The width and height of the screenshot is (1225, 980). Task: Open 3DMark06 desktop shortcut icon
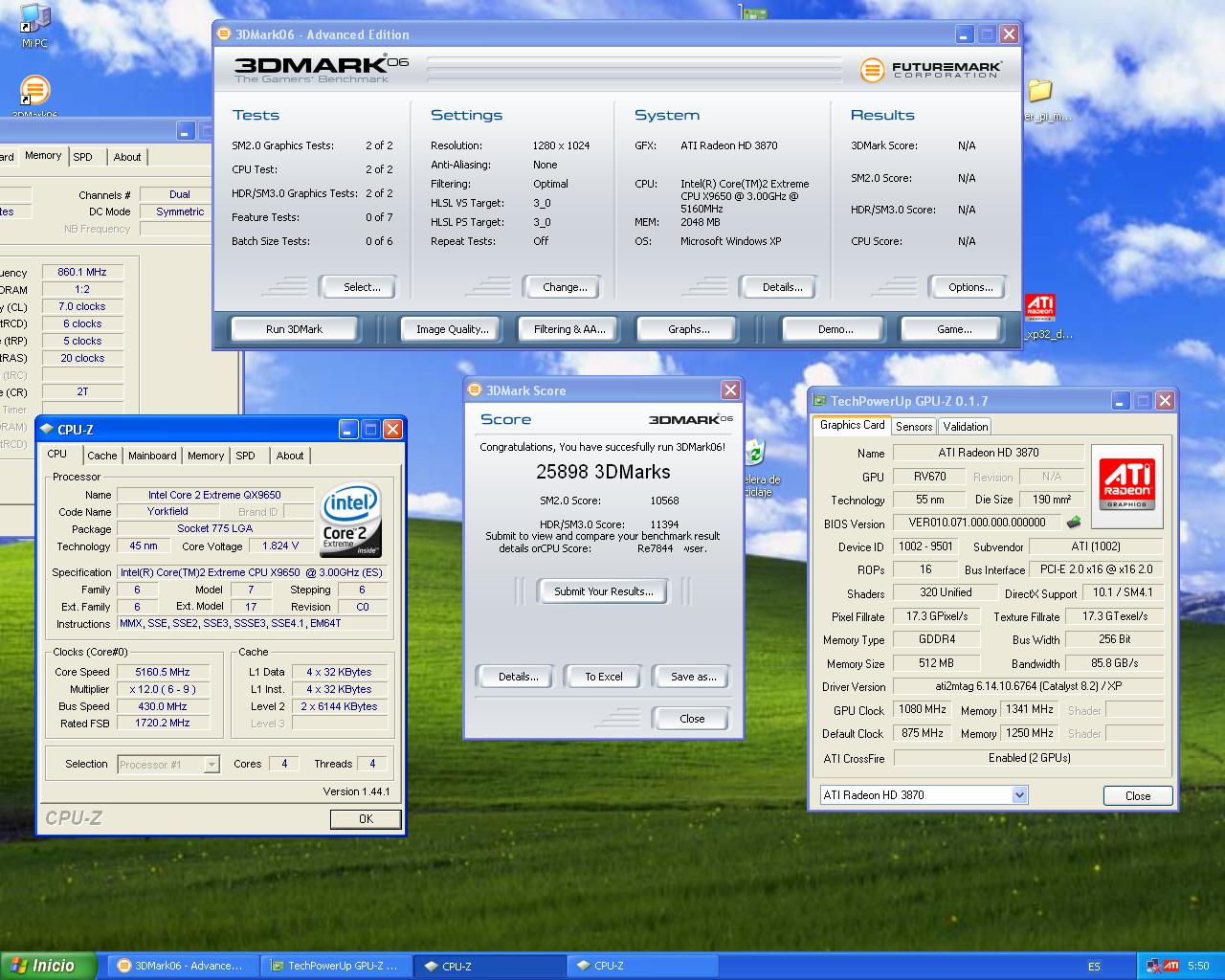tap(34, 96)
